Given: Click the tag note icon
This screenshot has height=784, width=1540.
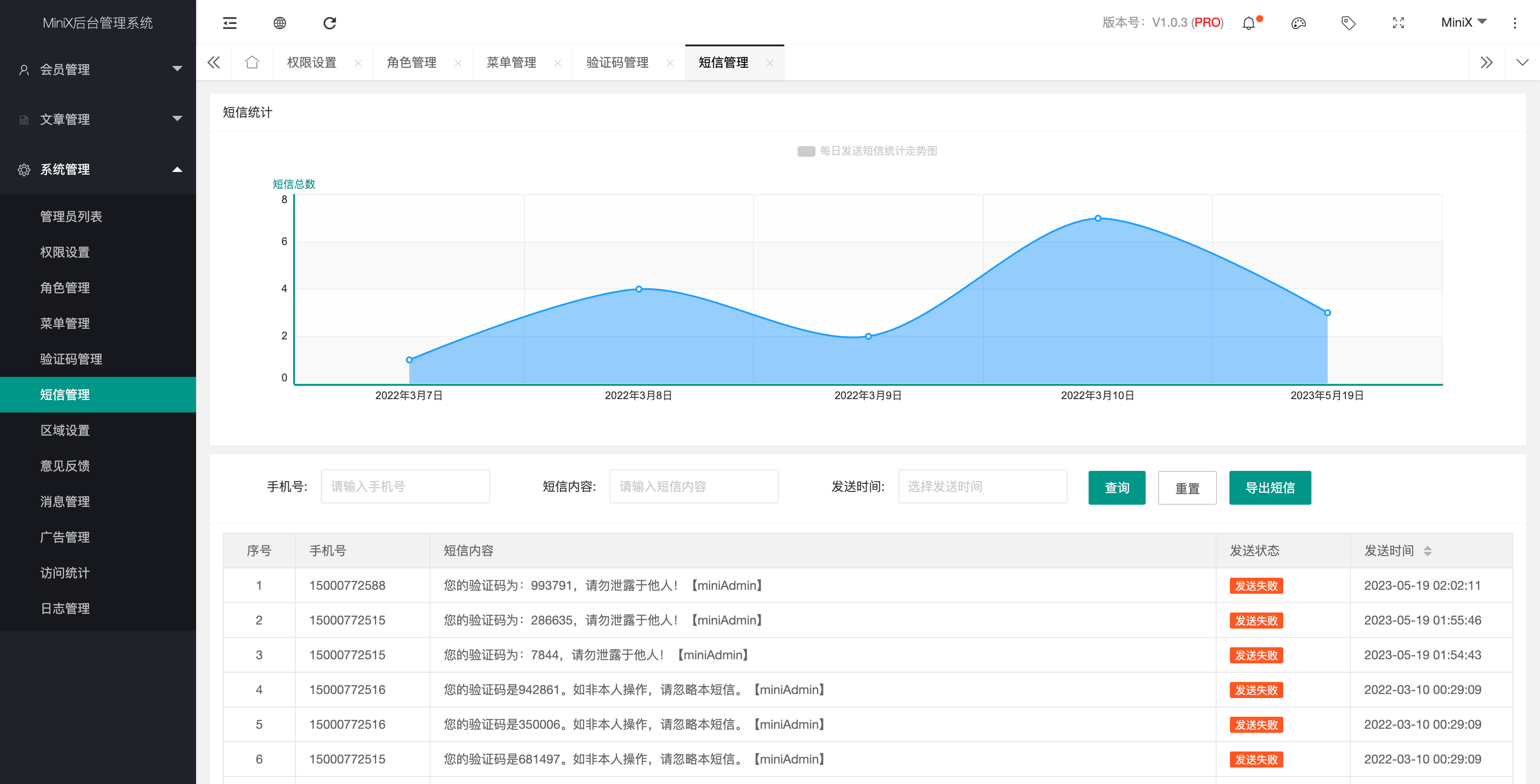Looking at the screenshot, I should coord(1348,23).
